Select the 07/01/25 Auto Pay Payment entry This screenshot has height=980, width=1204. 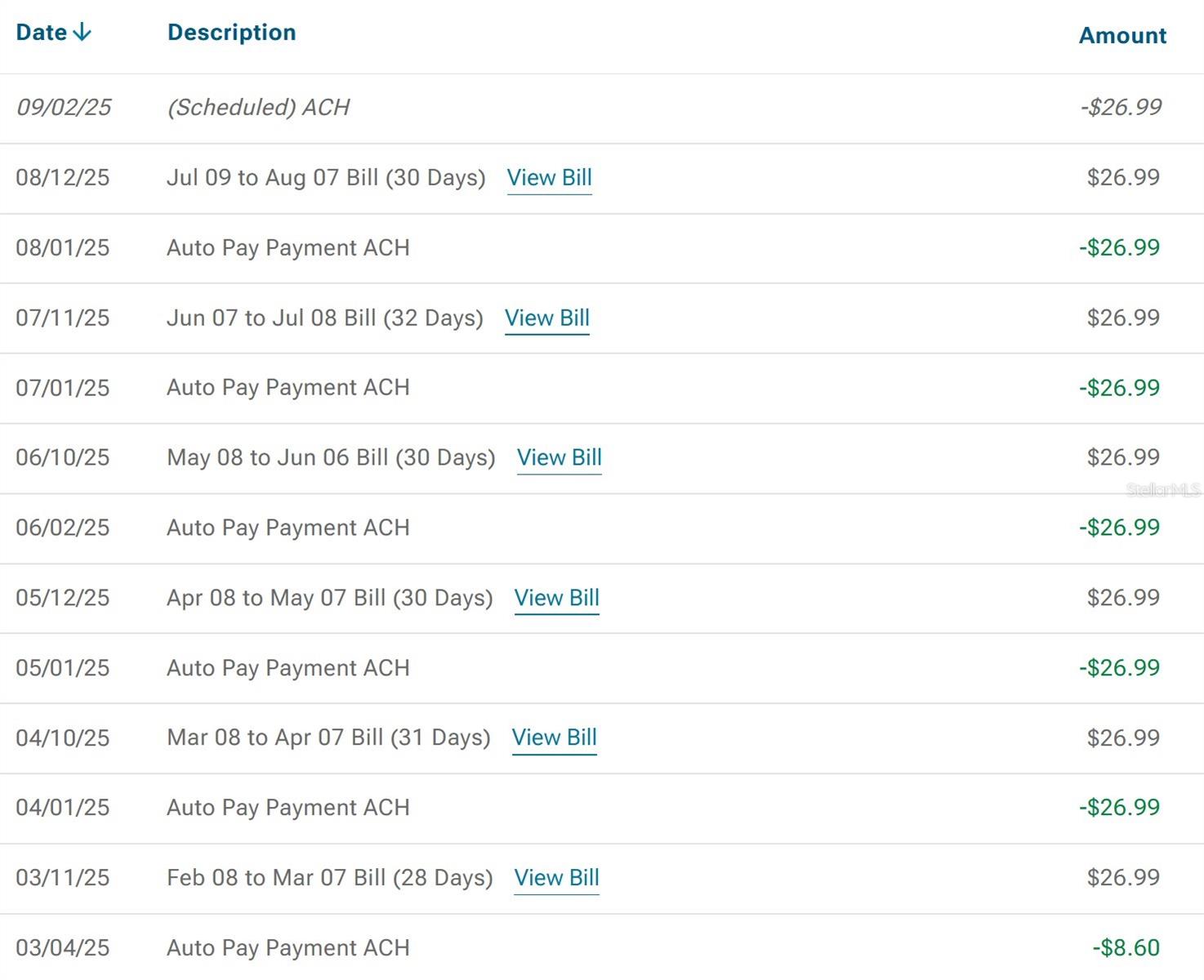[288, 388]
